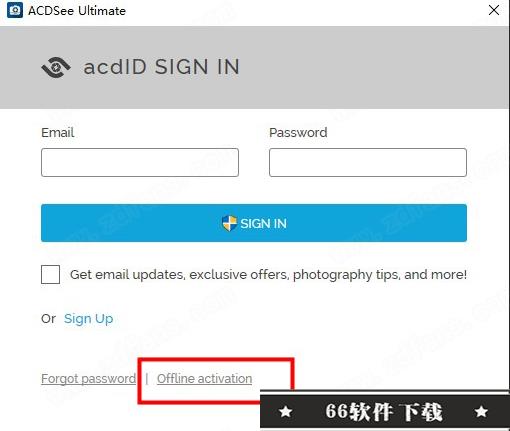Open the Sign Up link
Image resolution: width=510 pixels, height=431 pixels.
point(88,319)
